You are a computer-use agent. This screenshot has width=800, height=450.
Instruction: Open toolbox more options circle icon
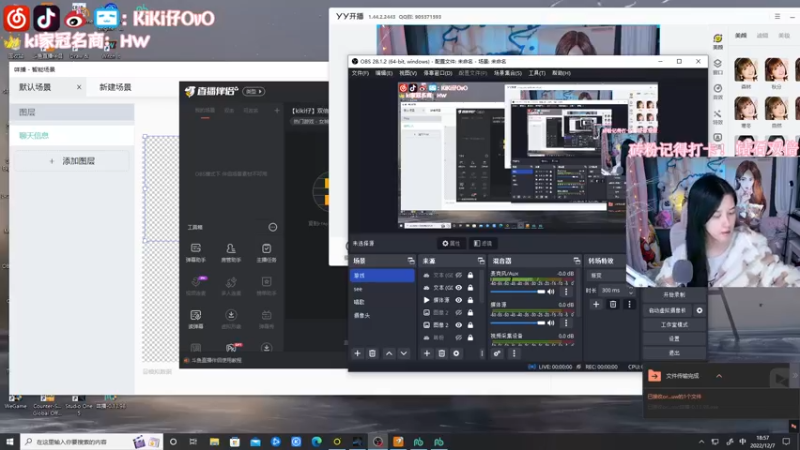click(x=273, y=227)
